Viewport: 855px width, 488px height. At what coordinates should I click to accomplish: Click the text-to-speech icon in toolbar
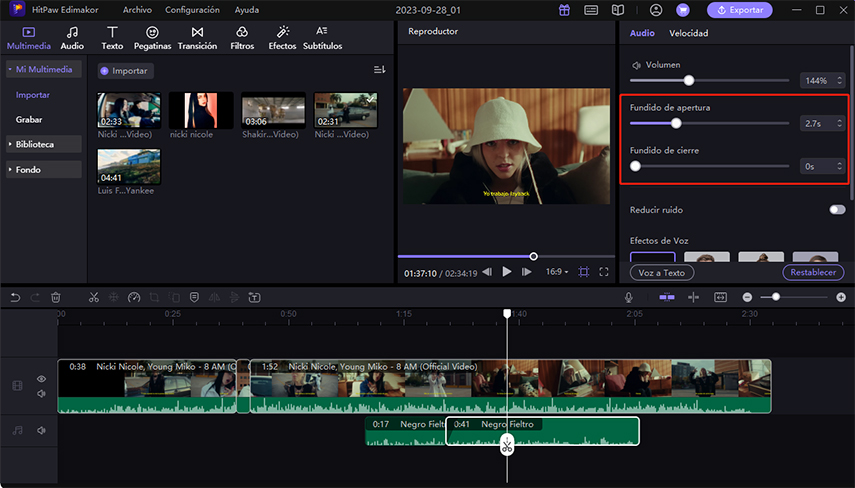point(254,297)
